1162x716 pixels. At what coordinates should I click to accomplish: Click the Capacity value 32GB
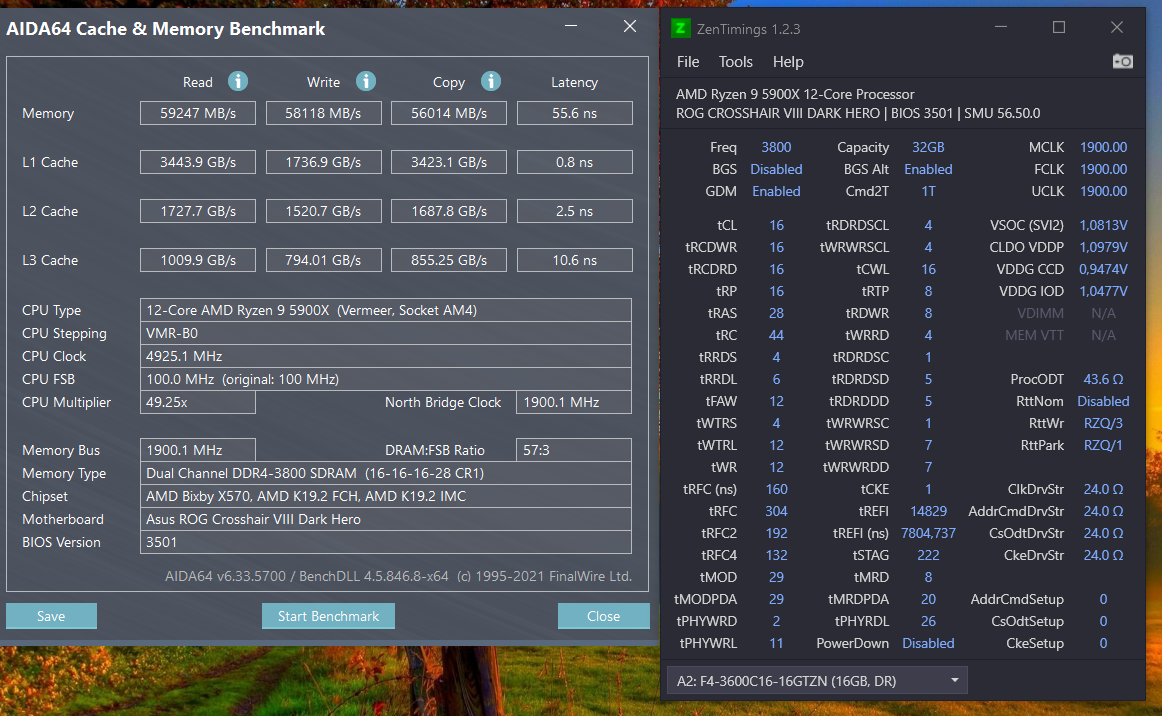928,147
